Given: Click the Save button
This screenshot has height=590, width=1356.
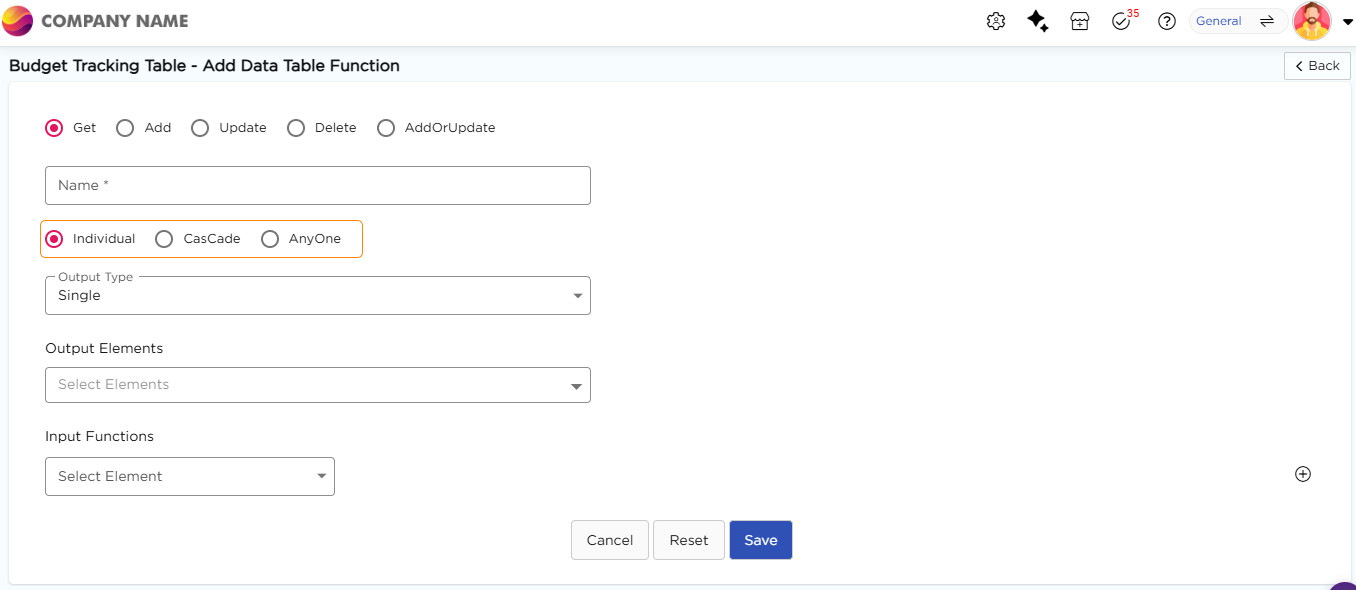Looking at the screenshot, I should (760, 540).
